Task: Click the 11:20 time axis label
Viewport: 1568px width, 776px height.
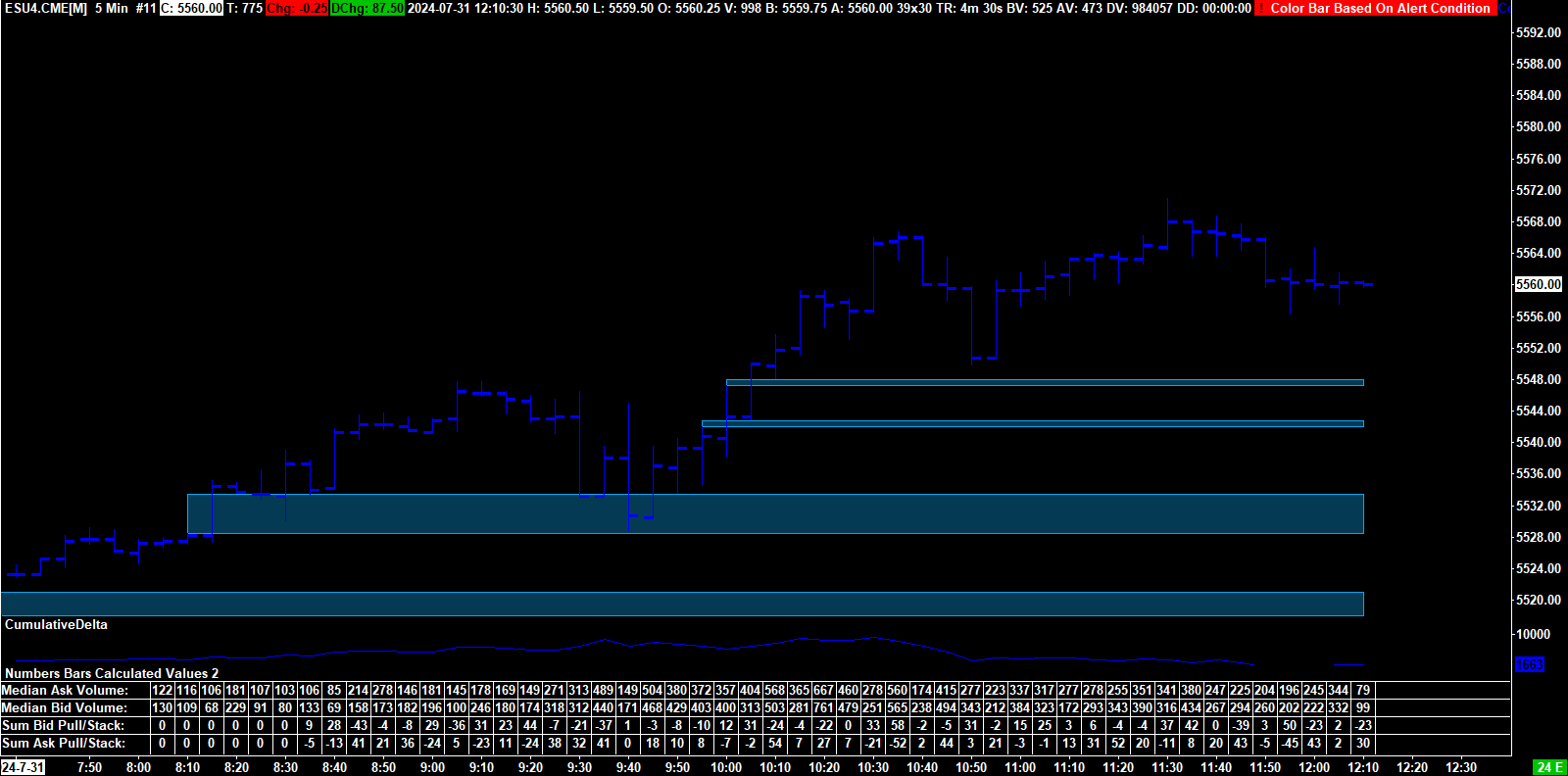Action: [x=1118, y=767]
